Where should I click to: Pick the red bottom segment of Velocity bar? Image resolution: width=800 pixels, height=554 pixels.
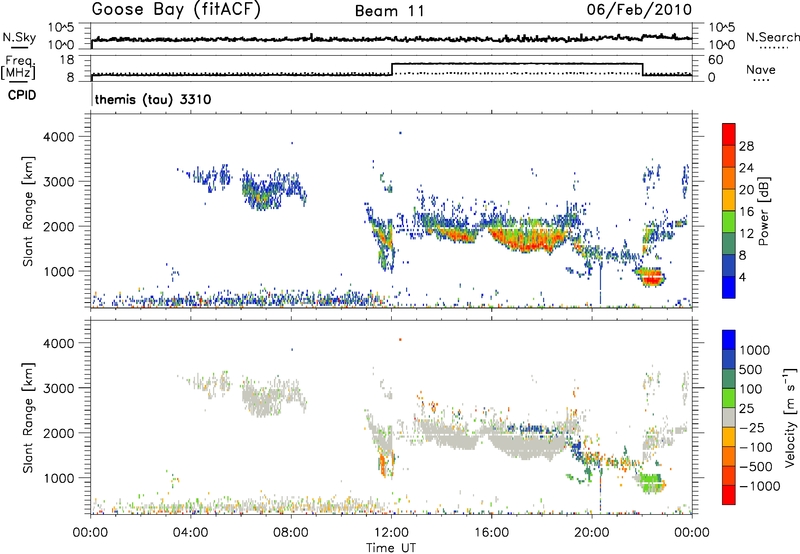tap(729, 495)
